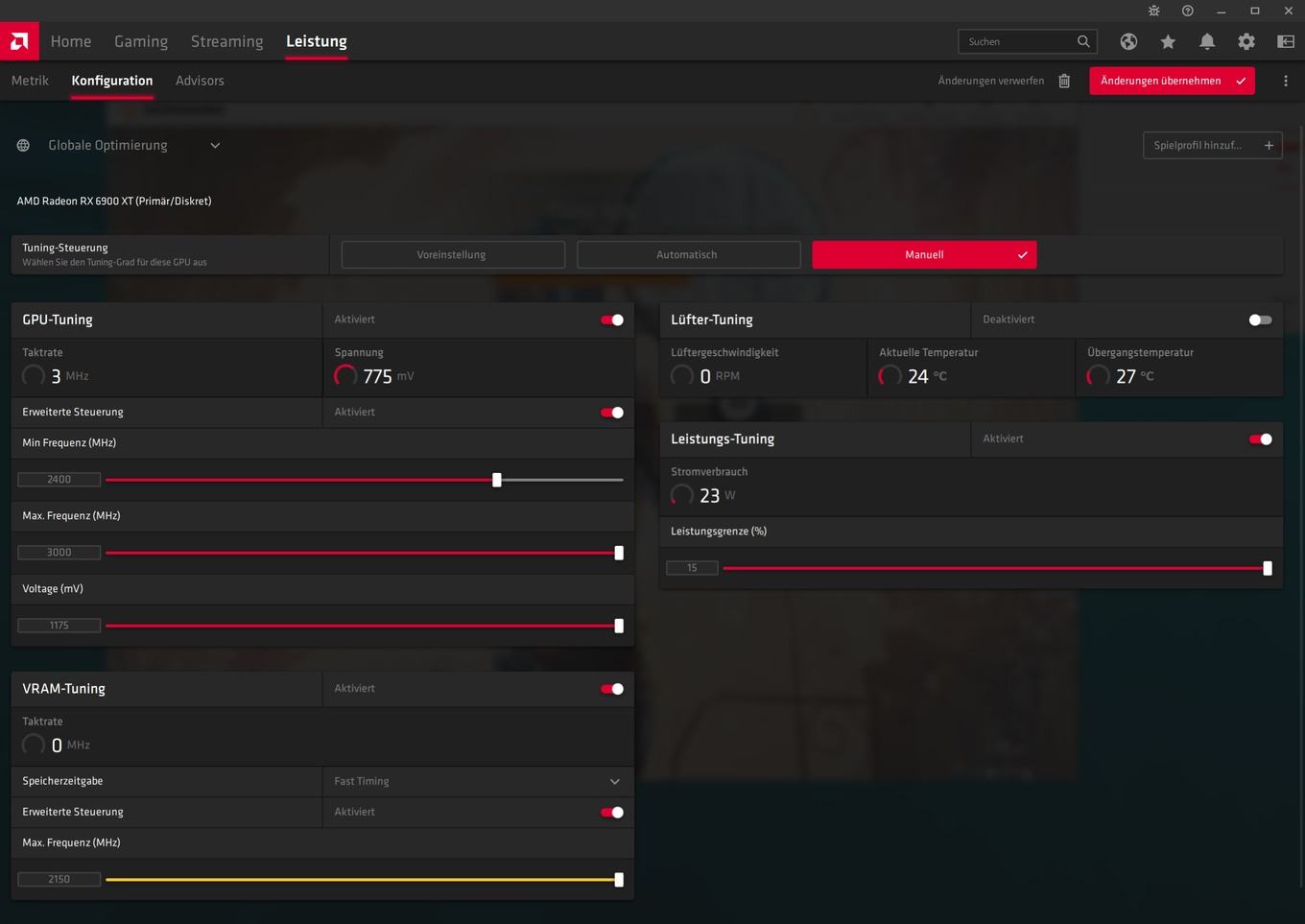The height and width of the screenshot is (924, 1305).
Task: Click Änderungen übernehmen button
Action: [x=1172, y=81]
